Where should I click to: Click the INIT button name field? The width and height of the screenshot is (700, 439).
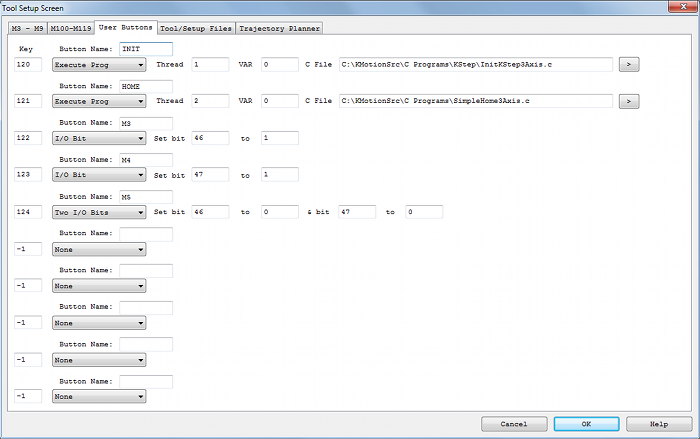click(x=145, y=48)
